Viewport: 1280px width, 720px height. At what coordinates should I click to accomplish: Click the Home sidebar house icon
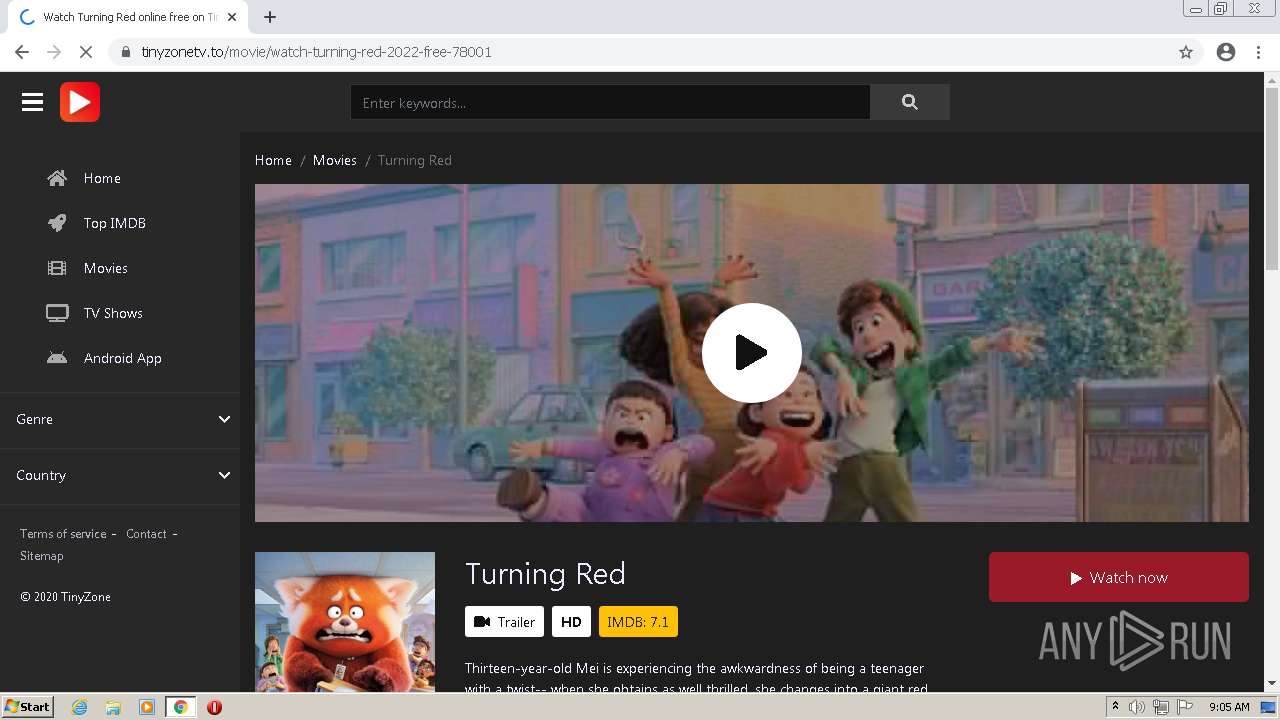(57, 178)
